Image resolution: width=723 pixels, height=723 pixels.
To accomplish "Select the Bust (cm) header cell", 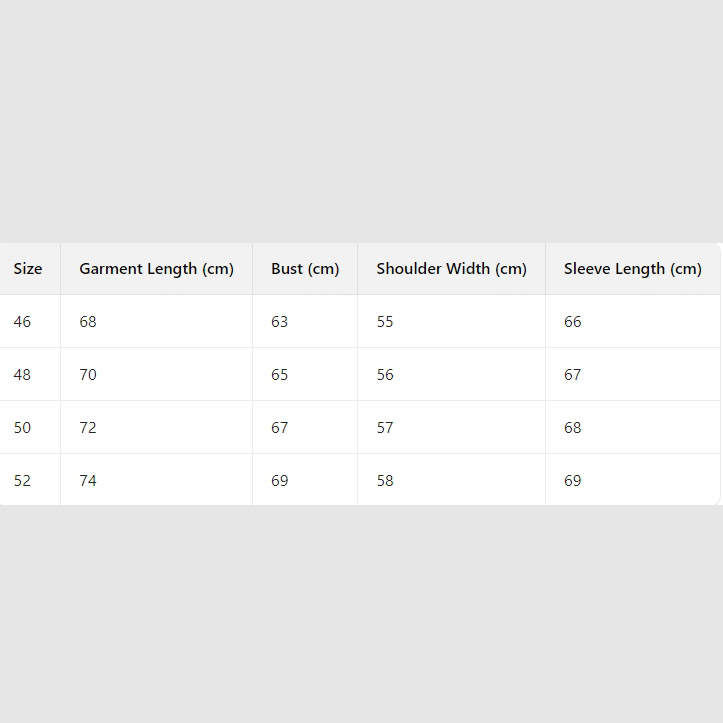I will (305, 269).
